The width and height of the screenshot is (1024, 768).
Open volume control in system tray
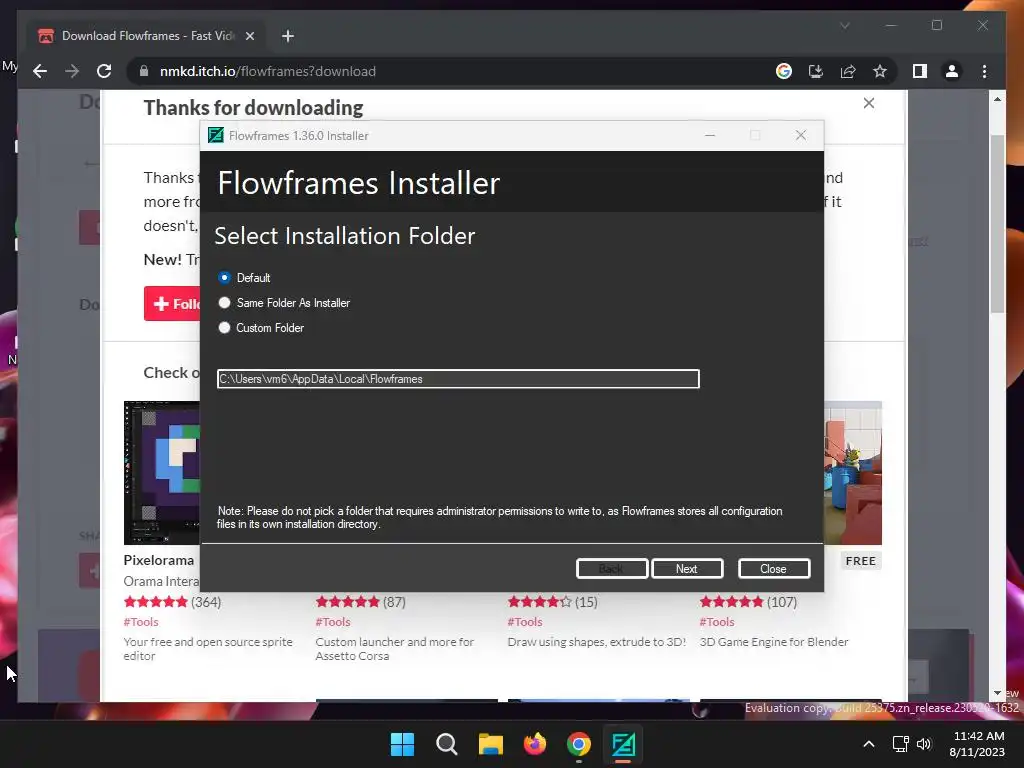coord(924,744)
